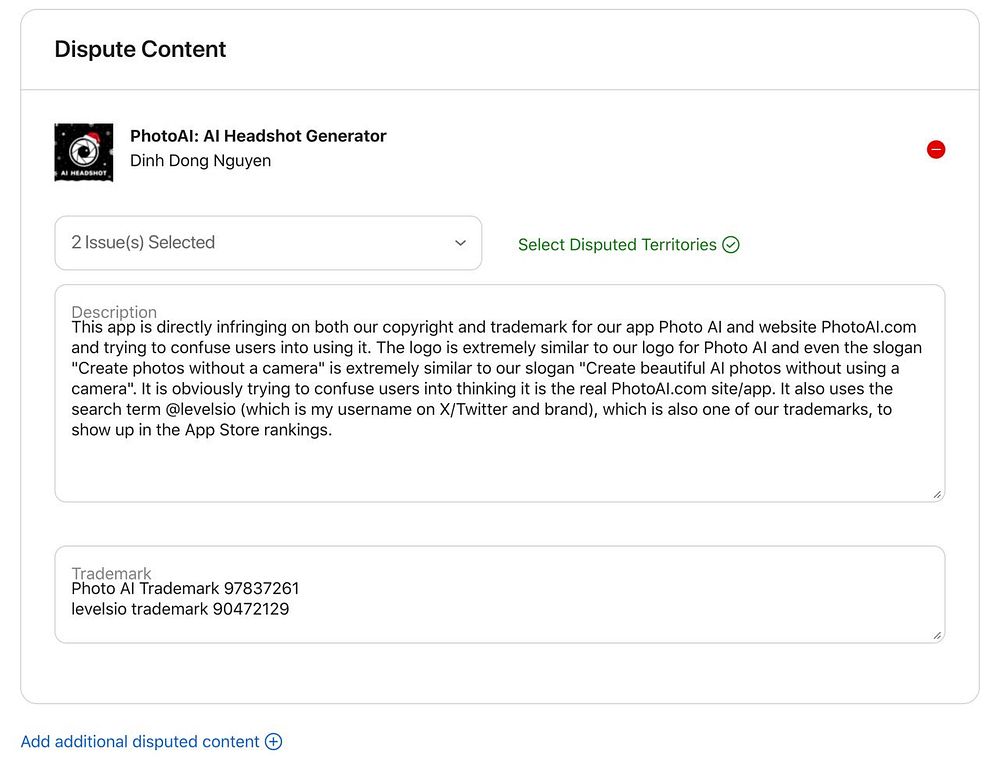This screenshot has height=768, width=1000.
Task: Click the green checkmark beside Disputed Territories
Action: tap(731, 245)
